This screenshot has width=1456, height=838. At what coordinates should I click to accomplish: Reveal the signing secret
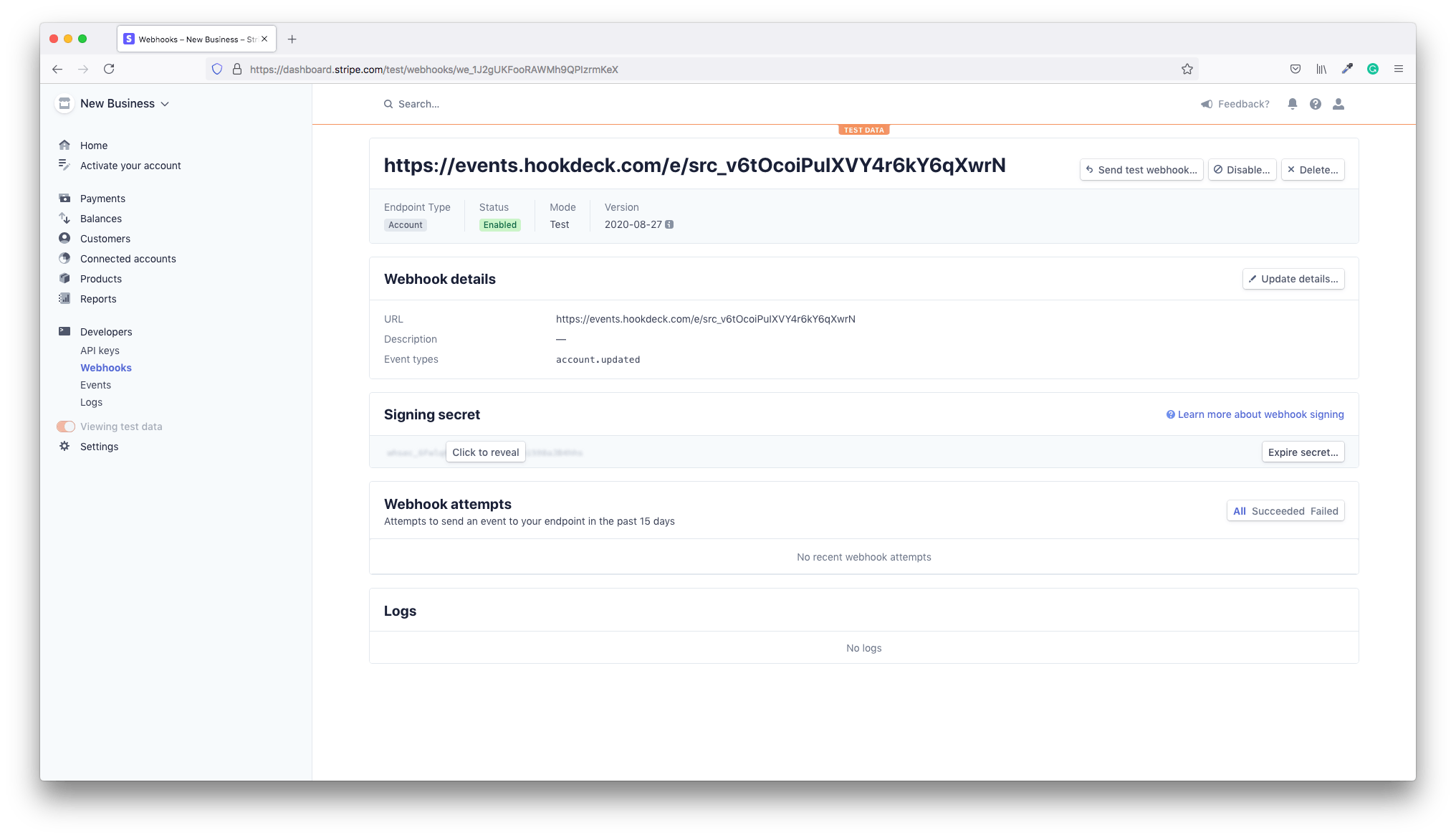(485, 452)
